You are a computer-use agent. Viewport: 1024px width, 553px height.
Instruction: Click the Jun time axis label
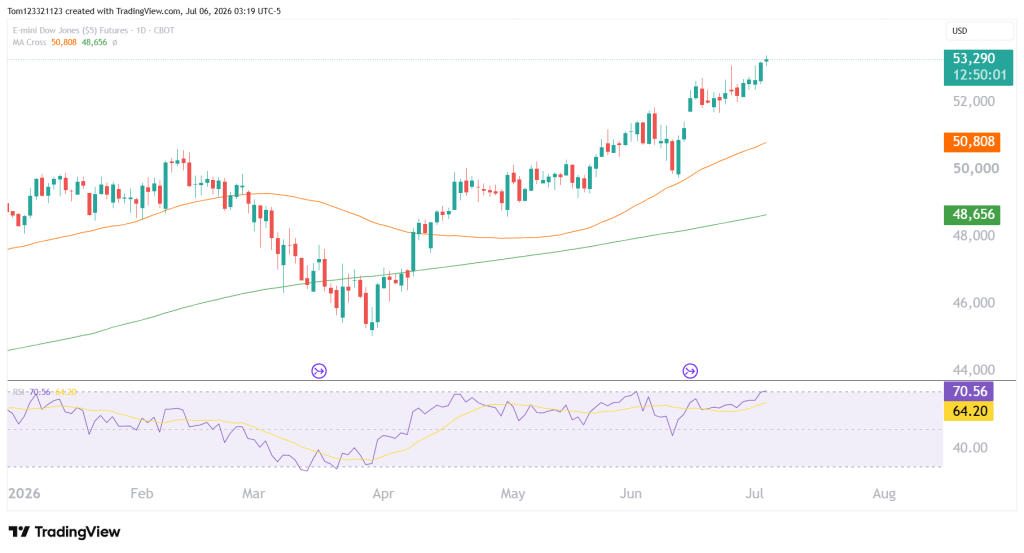pos(630,493)
